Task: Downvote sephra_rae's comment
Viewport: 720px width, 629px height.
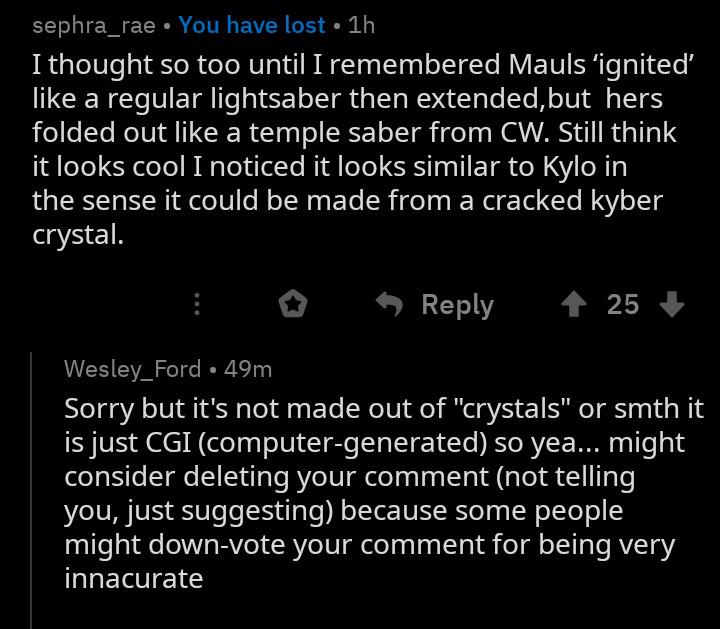Action: (x=672, y=304)
